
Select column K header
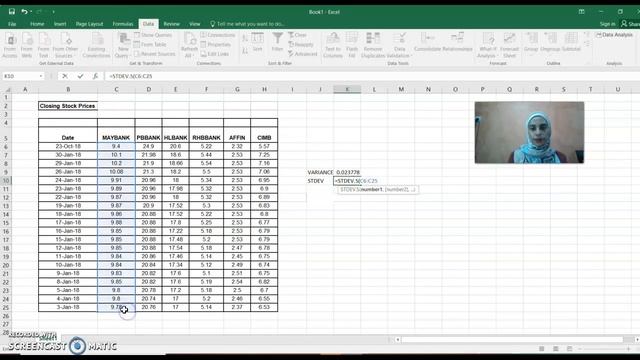(347, 89)
